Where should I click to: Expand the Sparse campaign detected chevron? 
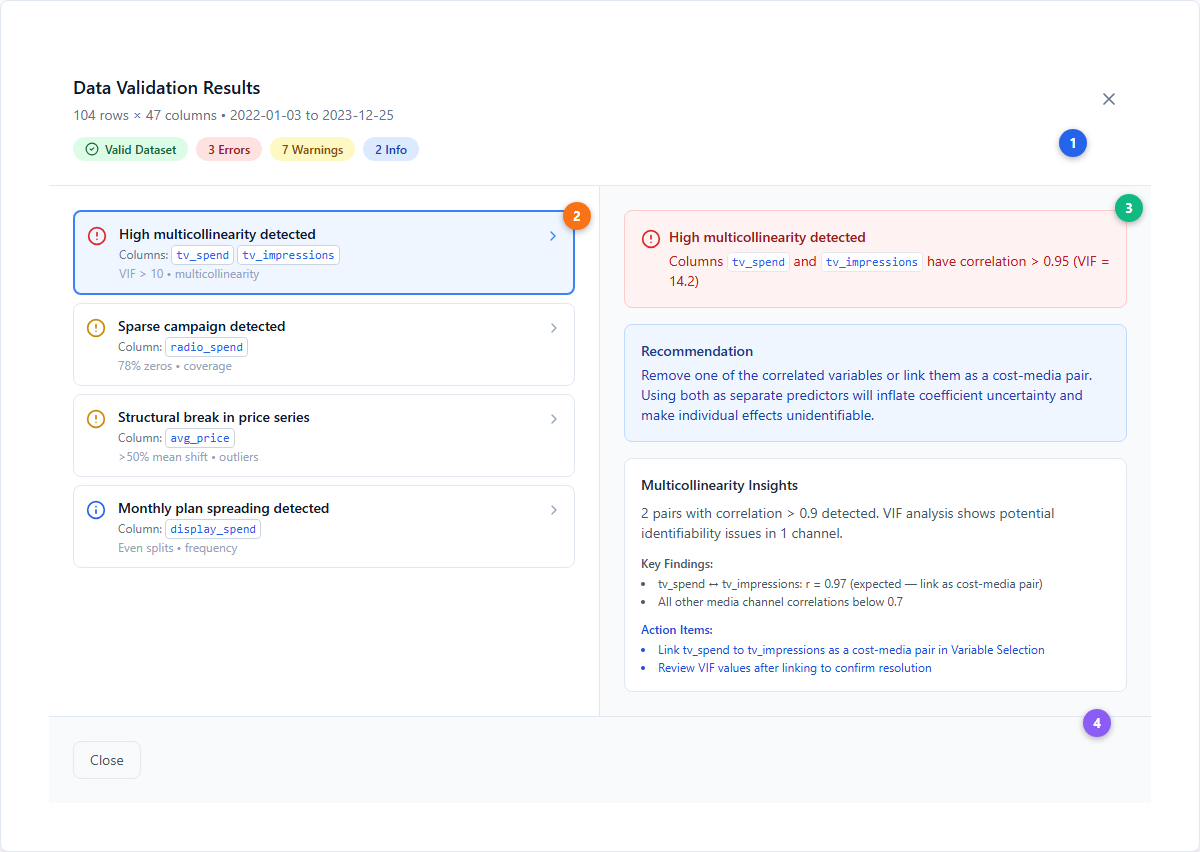point(554,328)
